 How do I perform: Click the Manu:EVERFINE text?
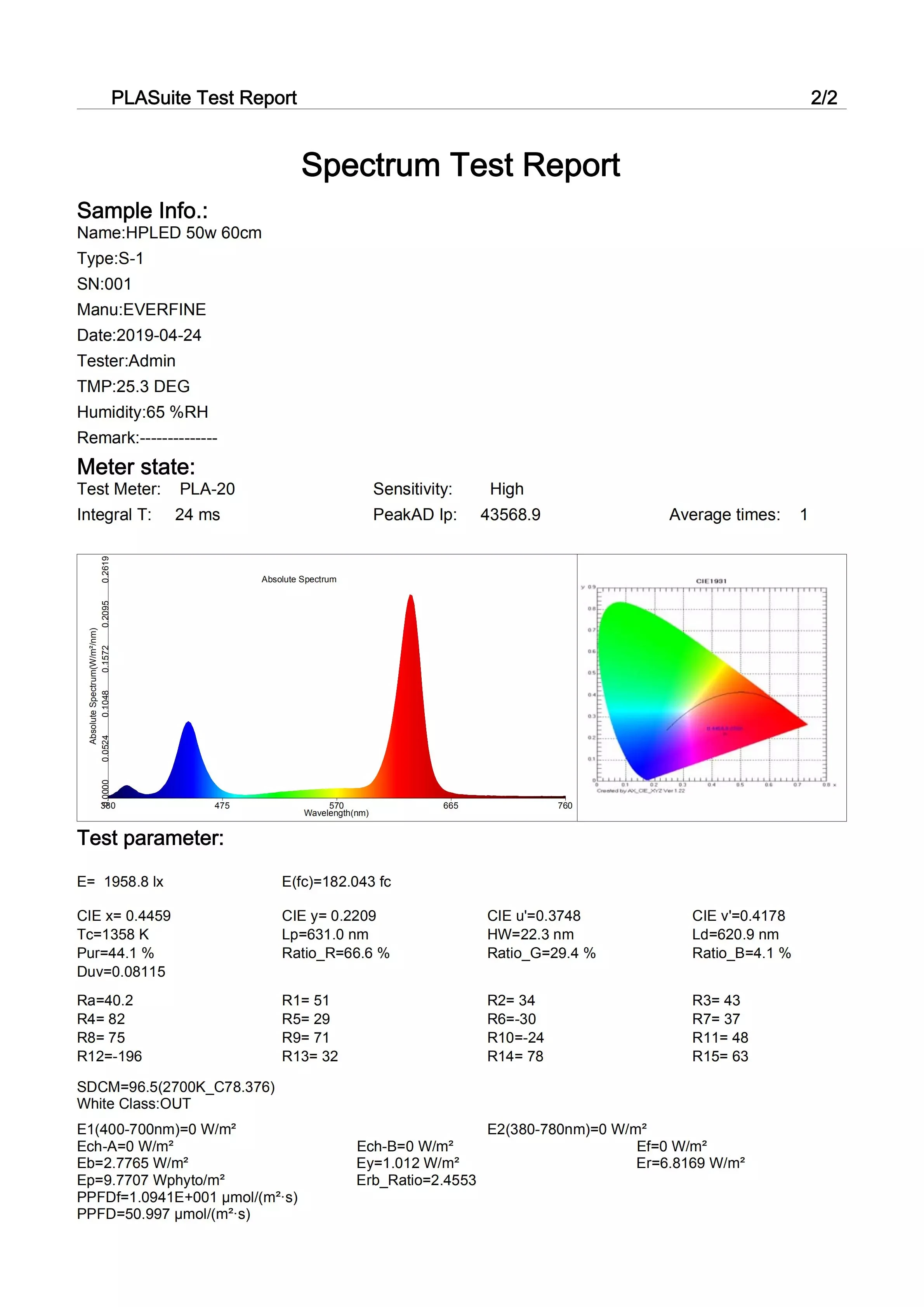(141, 310)
